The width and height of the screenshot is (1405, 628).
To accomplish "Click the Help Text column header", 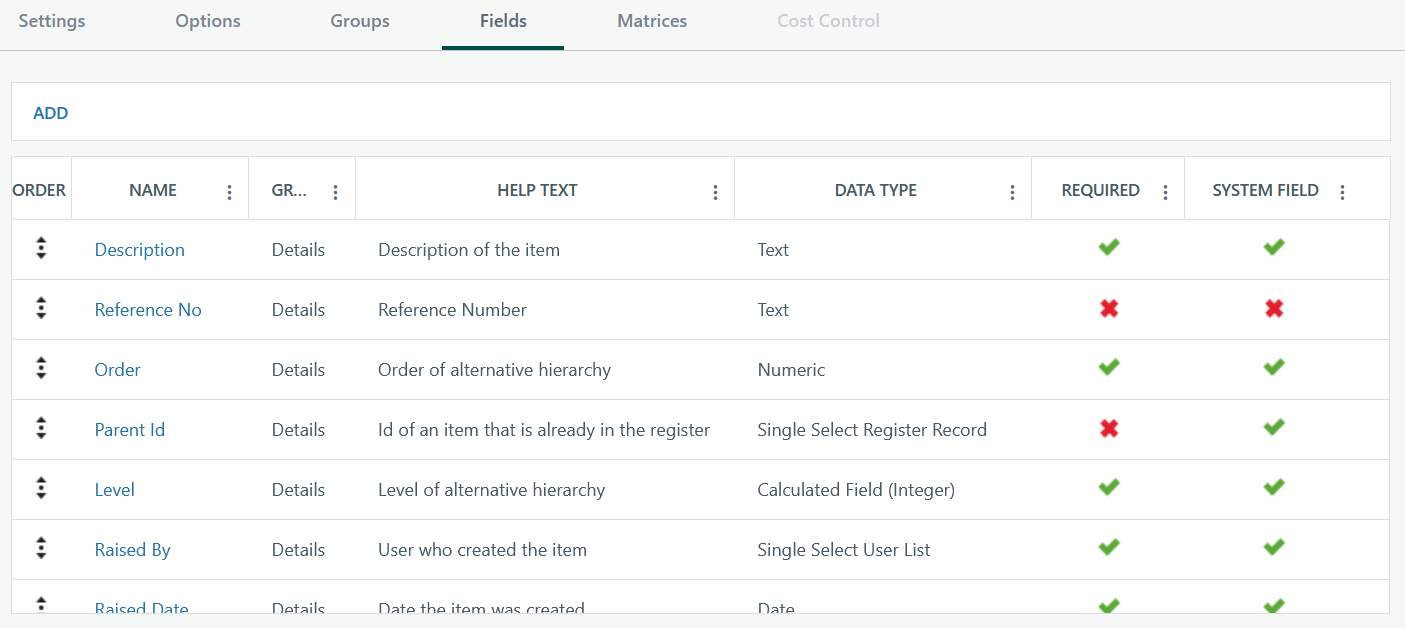I will point(537,190).
